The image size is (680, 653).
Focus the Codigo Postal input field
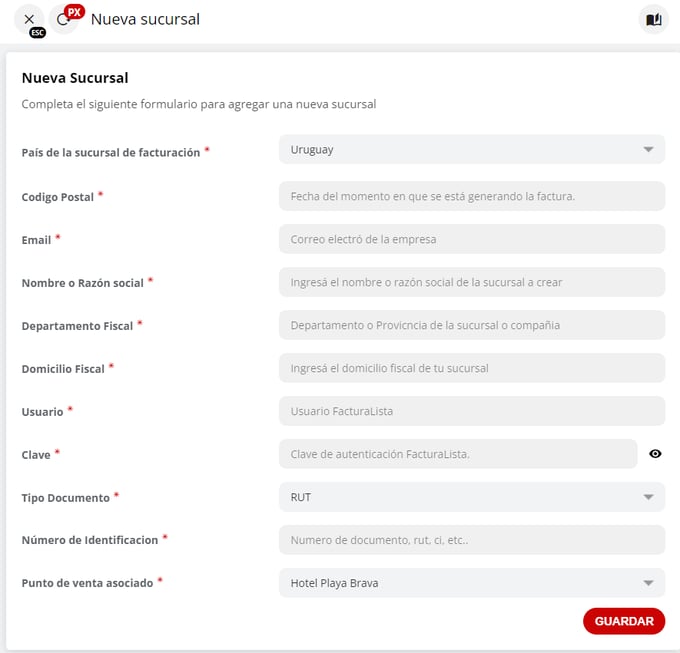[471, 196]
